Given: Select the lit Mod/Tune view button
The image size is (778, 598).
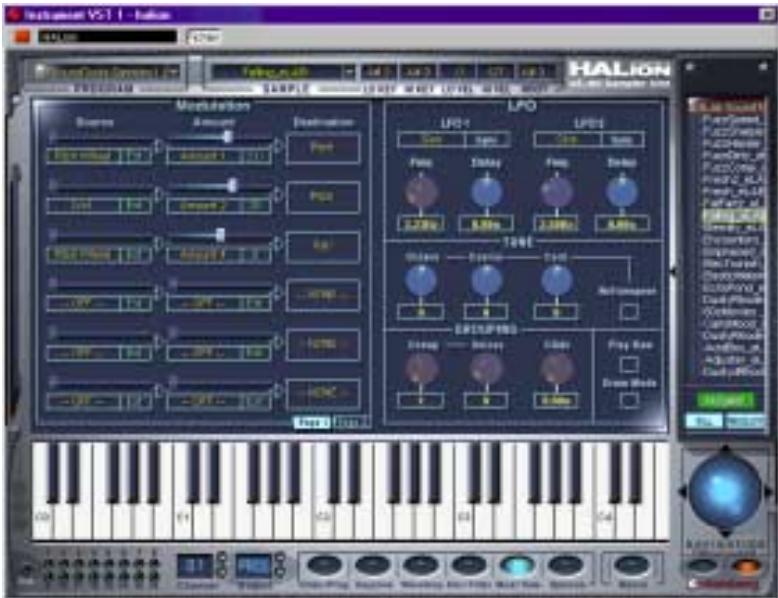Looking at the screenshot, I should click(x=517, y=565).
